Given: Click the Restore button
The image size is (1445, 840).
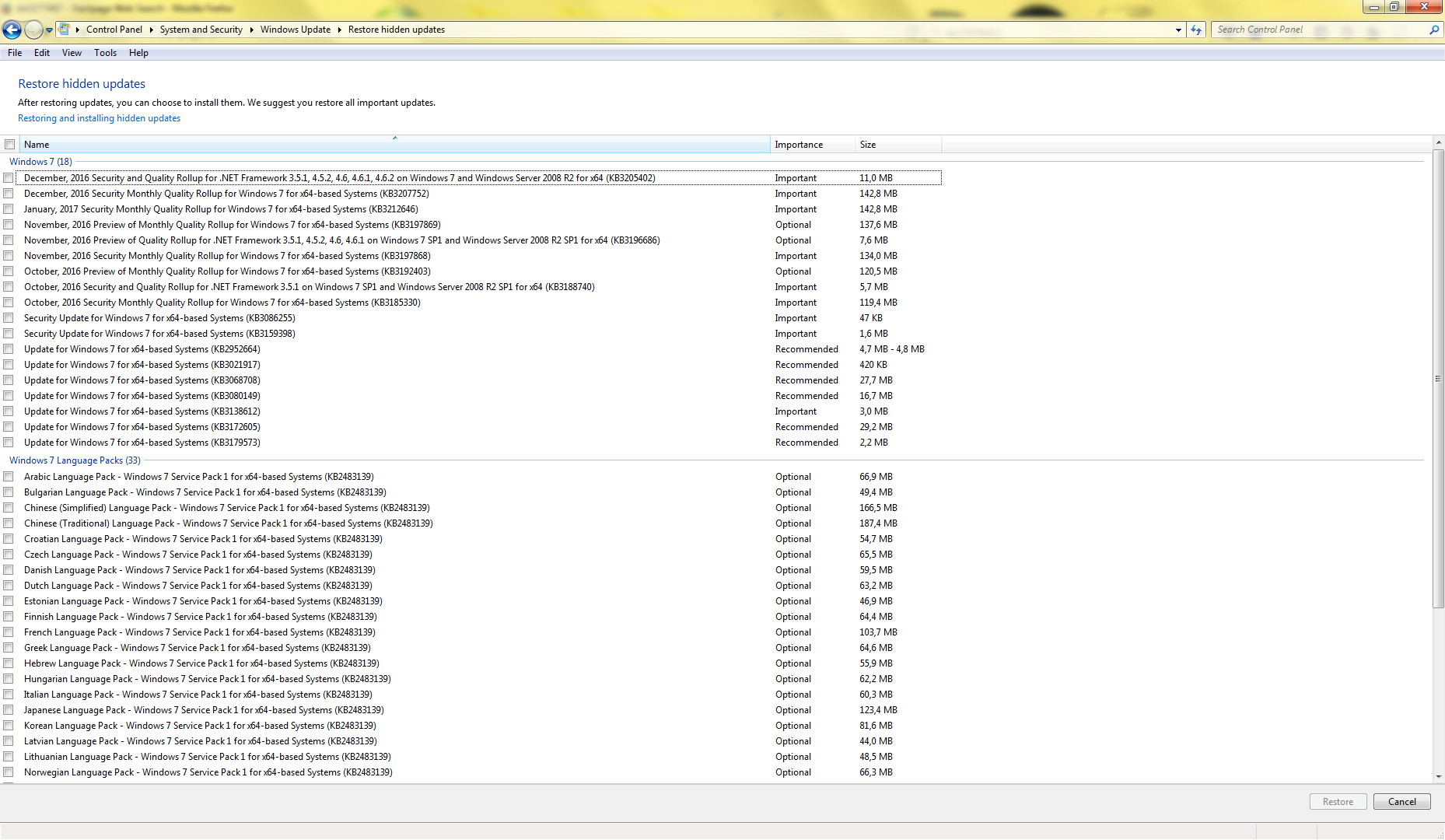Looking at the screenshot, I should pyautogui.click(x=1338, y=802).
